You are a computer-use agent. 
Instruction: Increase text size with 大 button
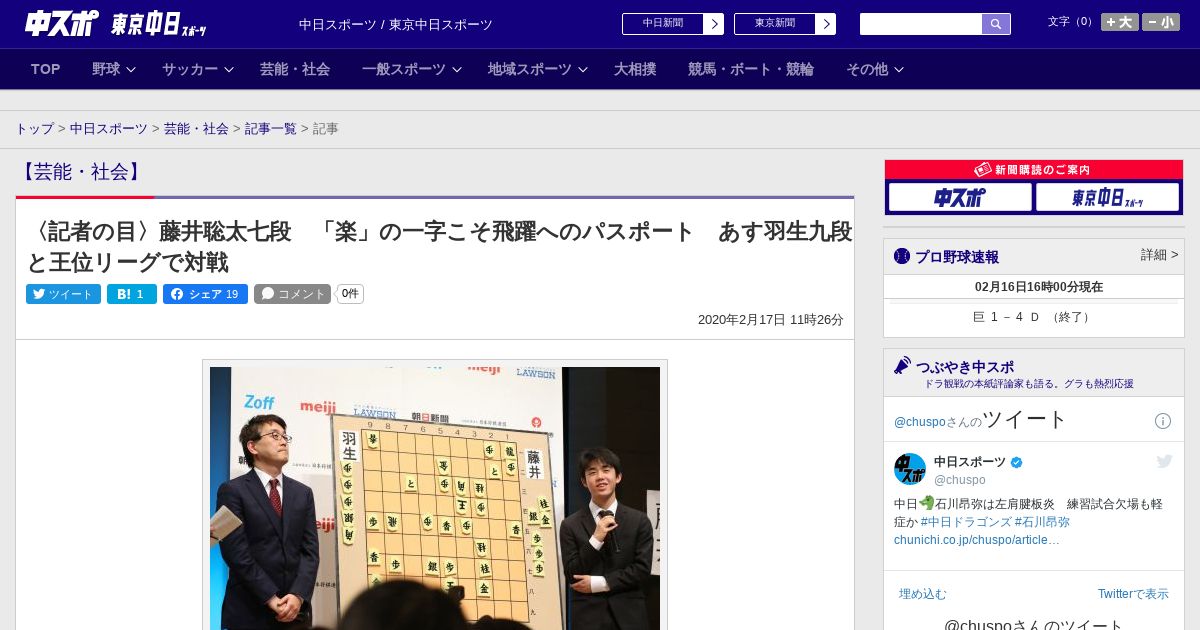[1120, 22]
